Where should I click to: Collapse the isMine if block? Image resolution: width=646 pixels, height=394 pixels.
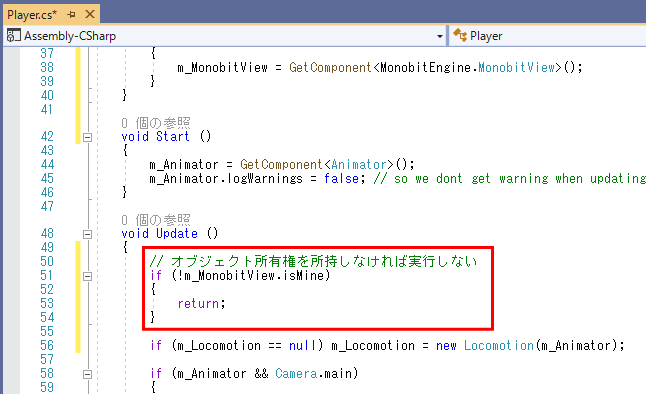[x=87, y=276]
